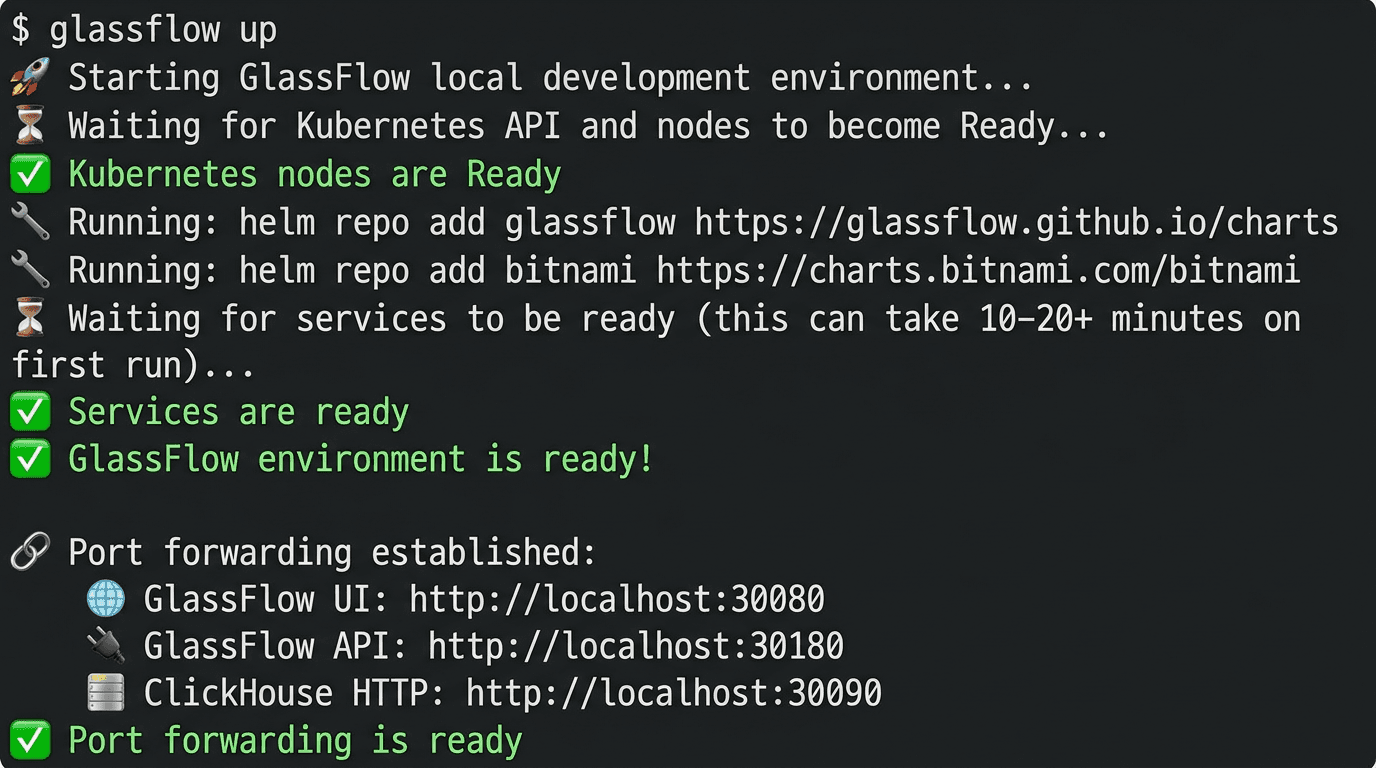This screenshot has width=1376, height=768.
Task: Click the wrench icon beside the glassflow helm command
Action: point(28,222)
